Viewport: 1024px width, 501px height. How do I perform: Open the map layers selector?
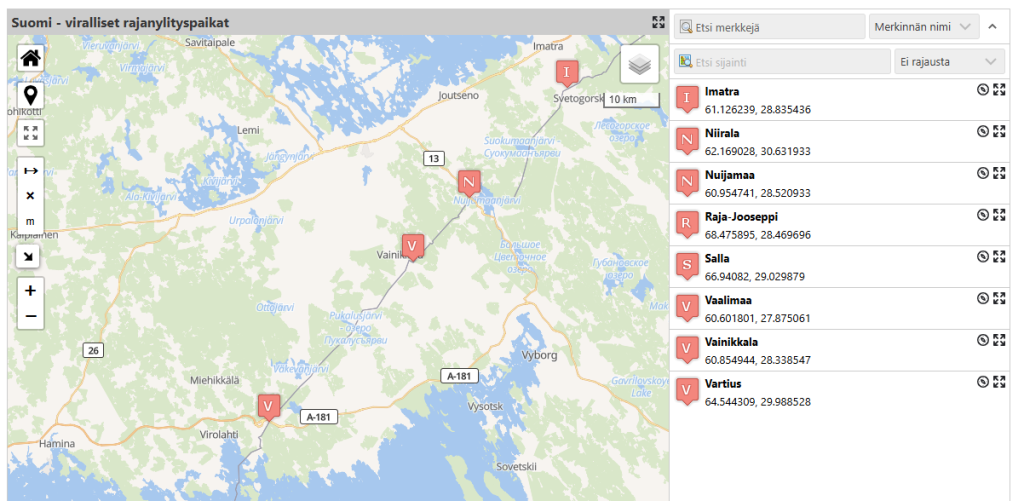[639, 64]
